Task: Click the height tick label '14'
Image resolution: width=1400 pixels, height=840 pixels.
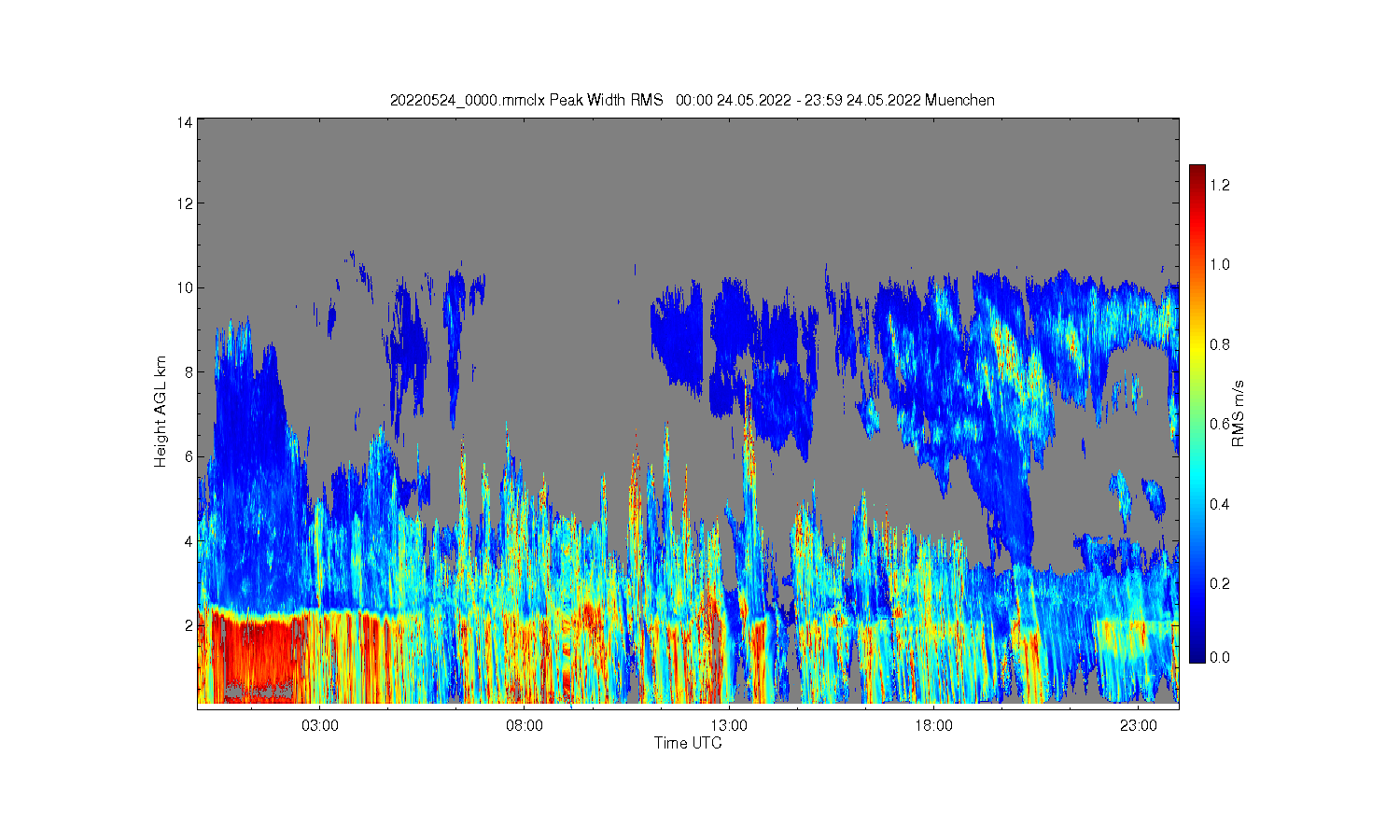Action: [x=185, y=122]
